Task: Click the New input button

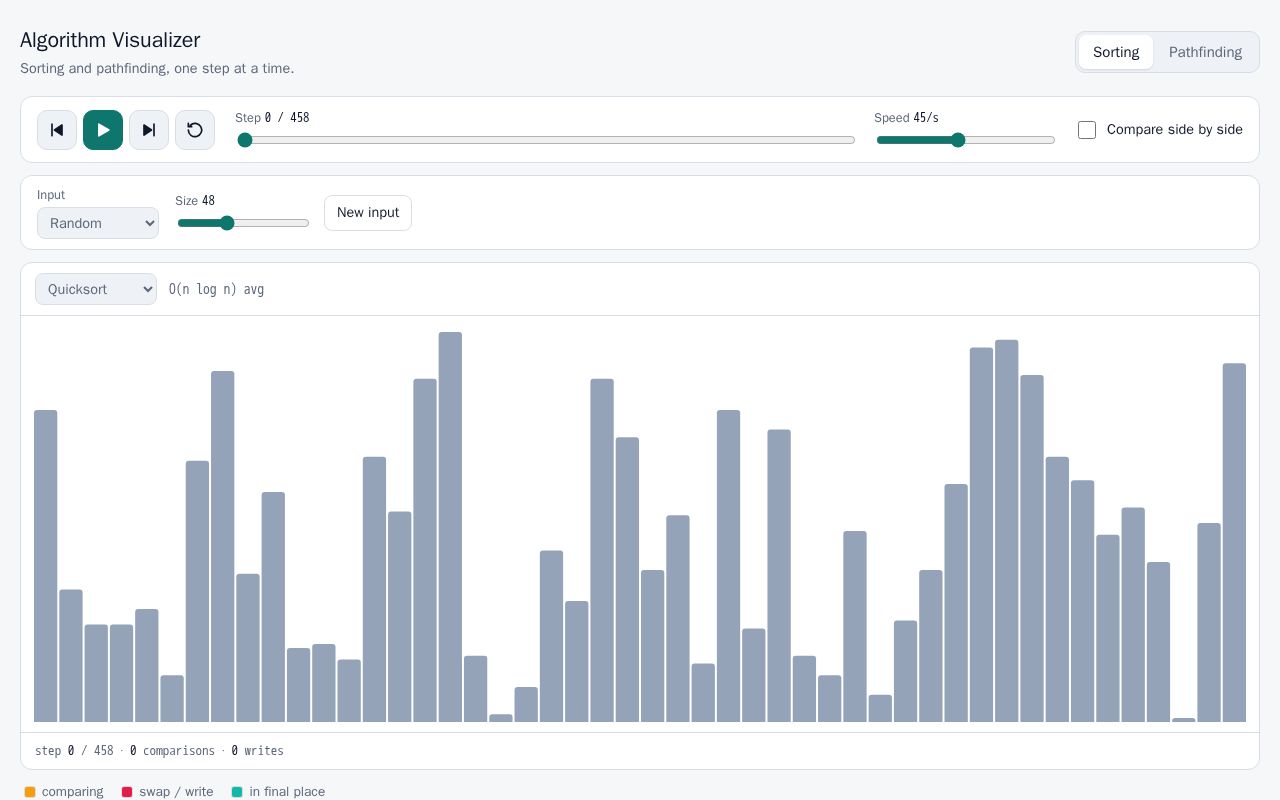Action: pos(368,213)
